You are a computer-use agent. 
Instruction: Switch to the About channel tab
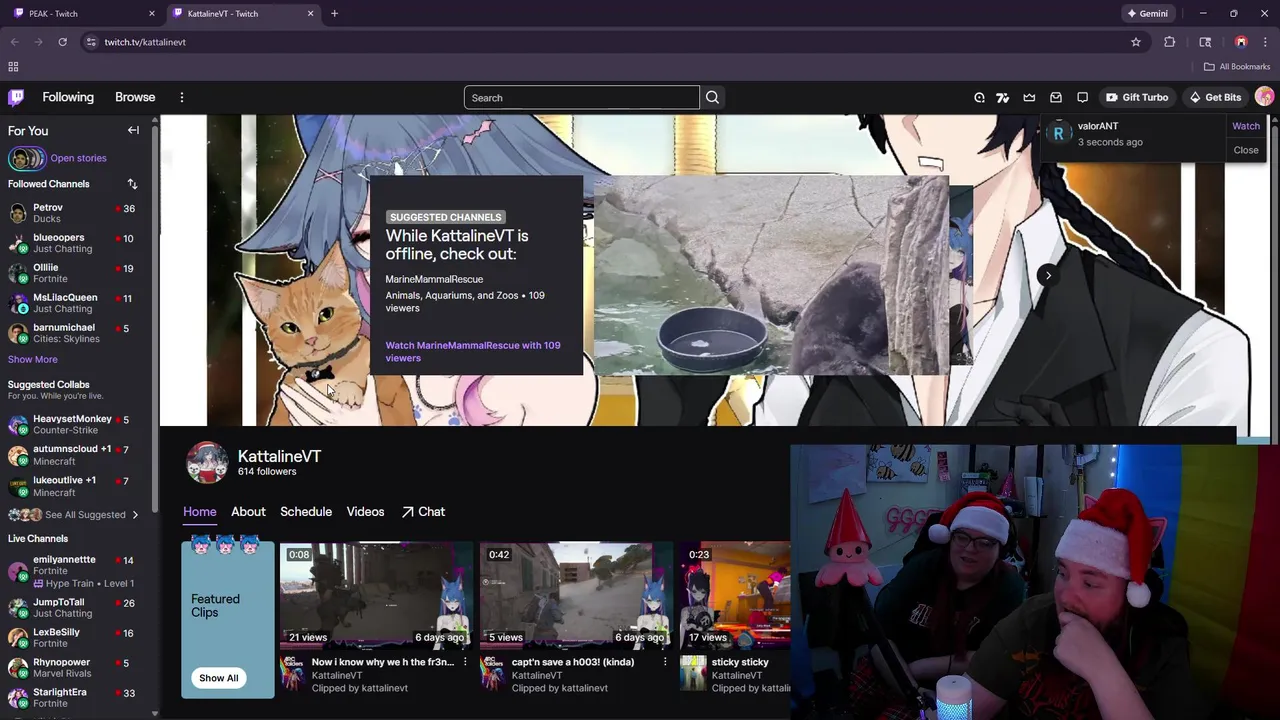(x=248, y=512)
